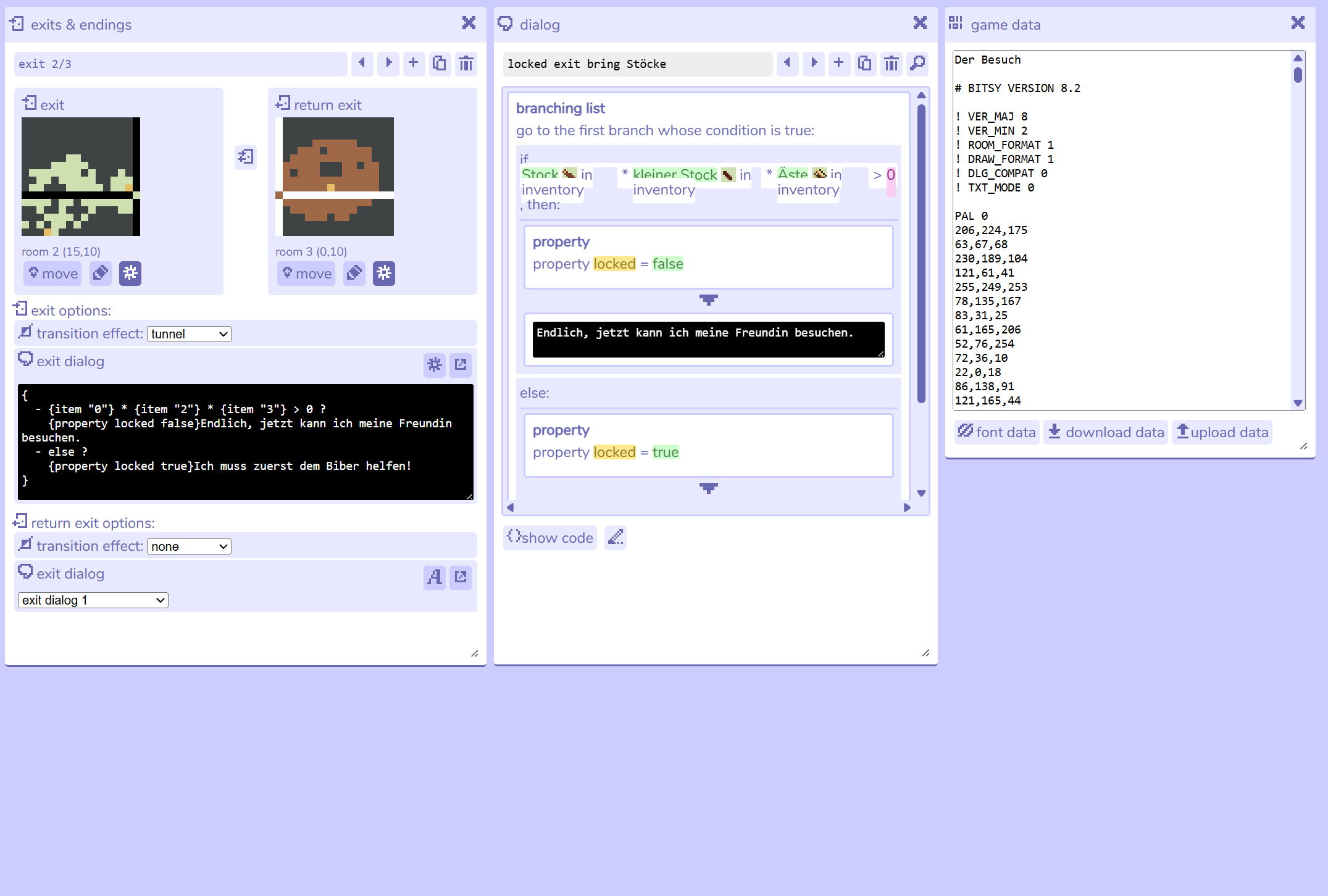Open exit transition effect dropdown set to tunnel

(189, 334)
